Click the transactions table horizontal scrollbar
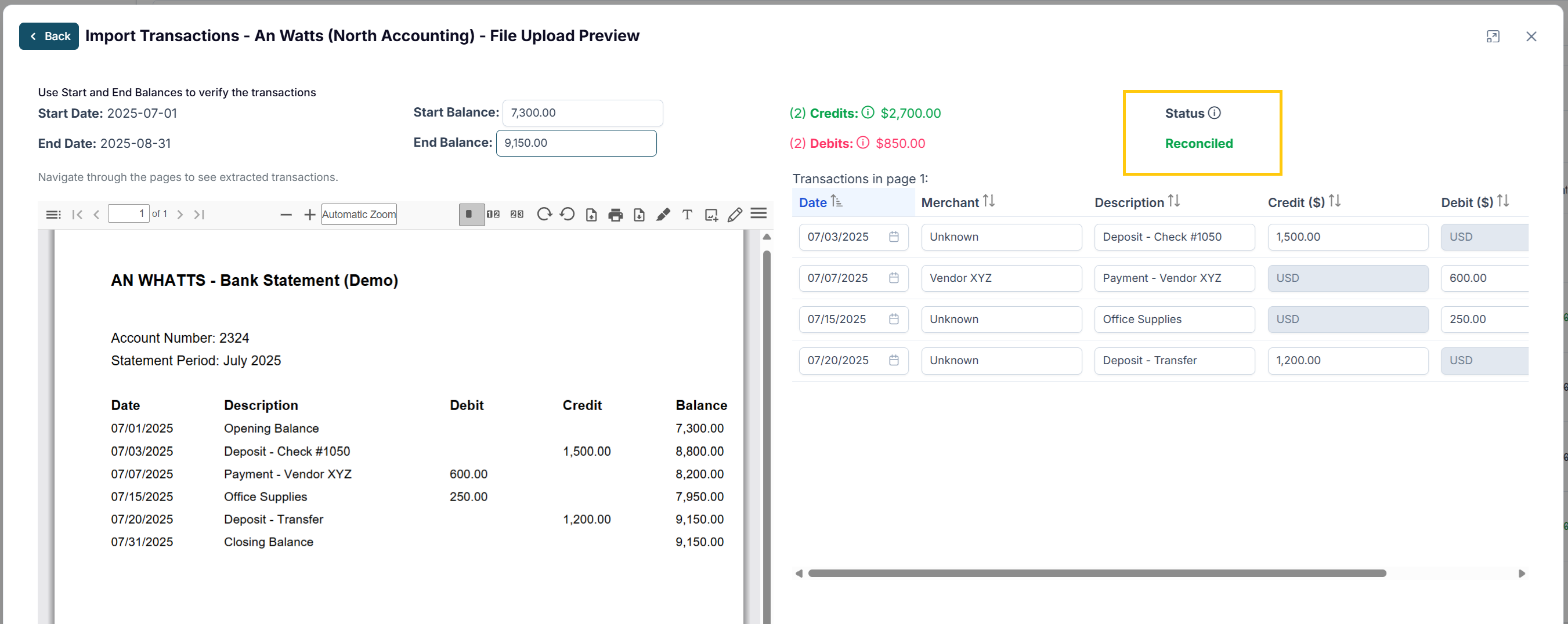Screen dimensions: 1568x624 point(1096,574)
